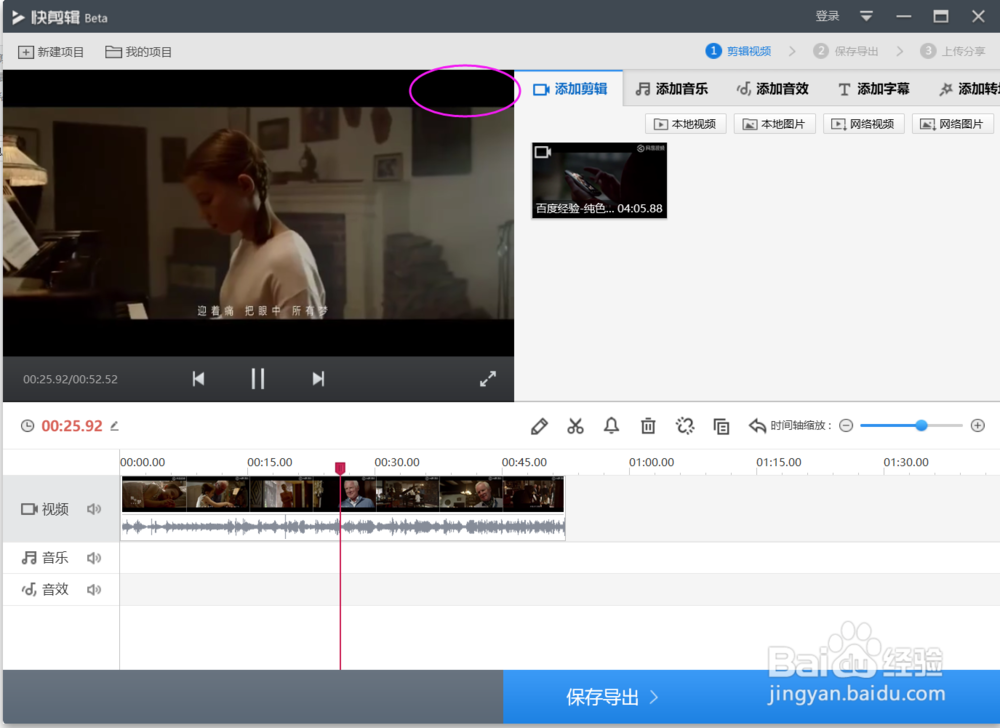Click the 本地视频 button
The image size is (1000, 728).
685,123
